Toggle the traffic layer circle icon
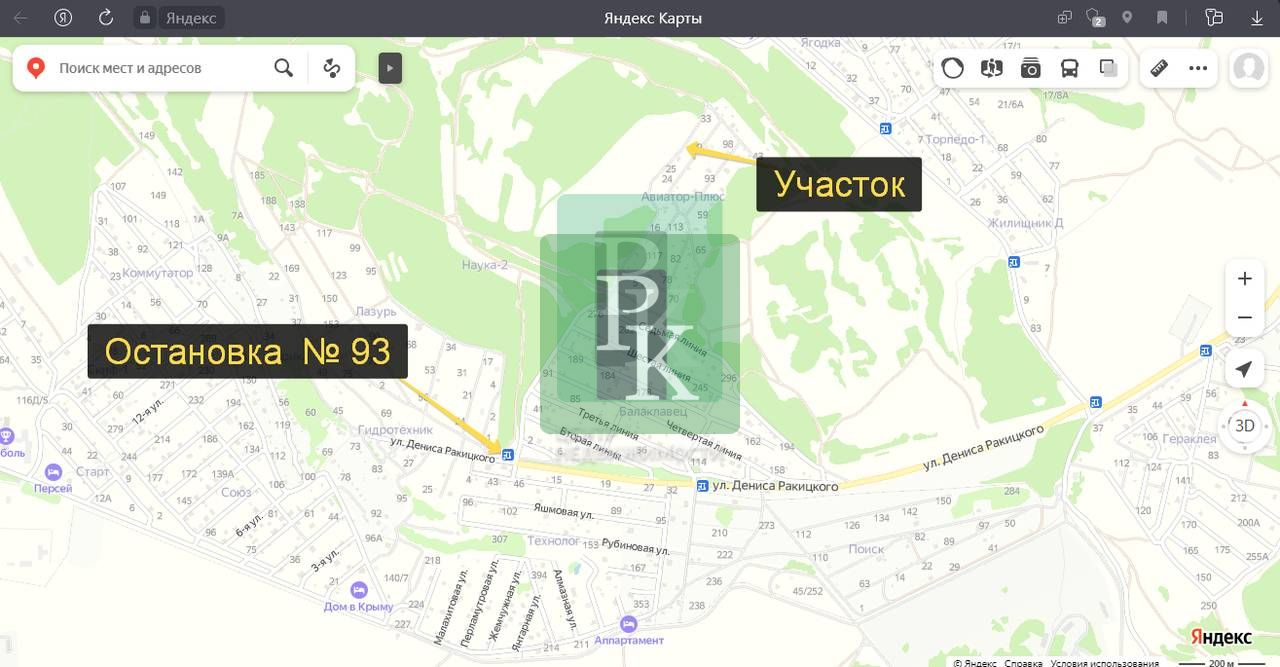The width and height of the screenshot is (1280, 667). click(x=953, y=68)
